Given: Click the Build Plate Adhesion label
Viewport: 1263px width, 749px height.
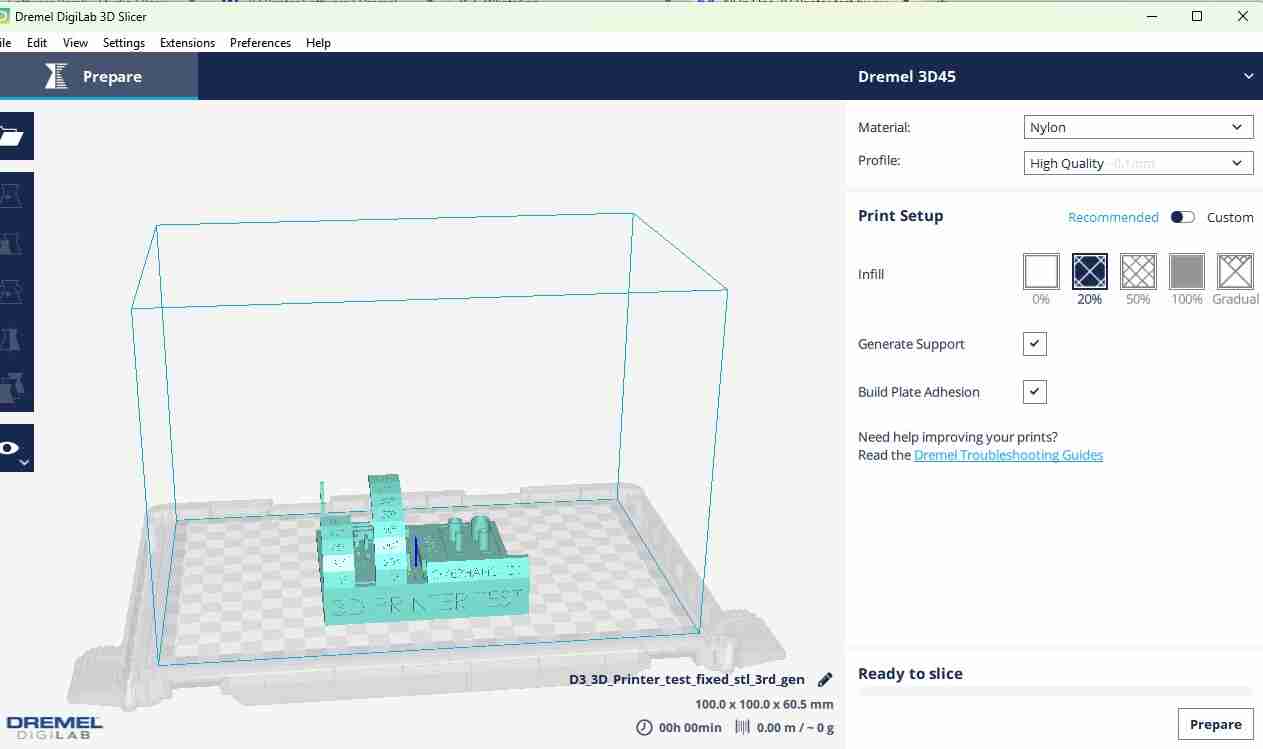Looking at the screenshot, I should [x=919, y=392].
